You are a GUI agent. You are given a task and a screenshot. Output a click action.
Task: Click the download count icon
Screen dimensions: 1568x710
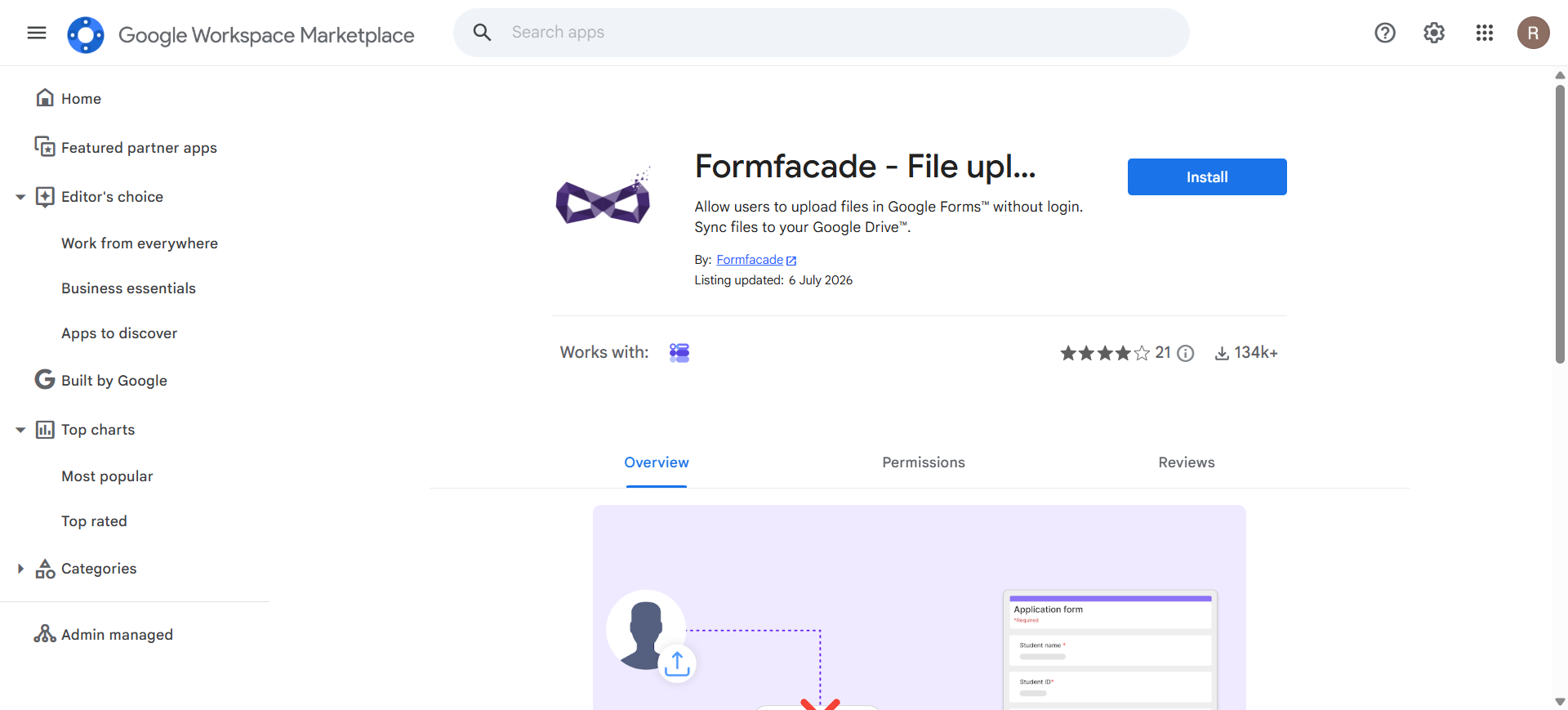pyautogui.click(x=1222, y=353)
